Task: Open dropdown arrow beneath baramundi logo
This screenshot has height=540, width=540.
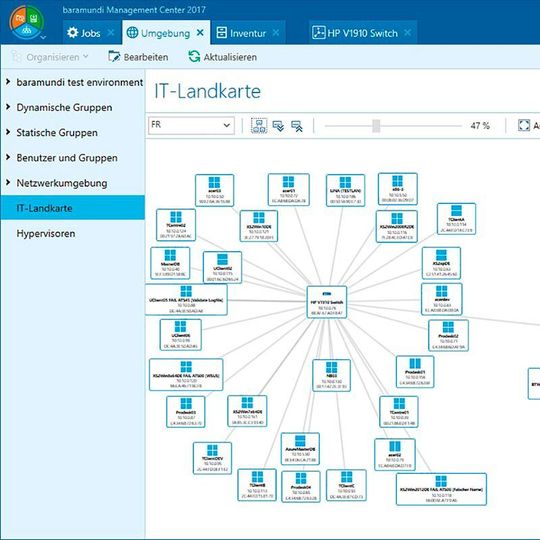Action: [43, 37]
